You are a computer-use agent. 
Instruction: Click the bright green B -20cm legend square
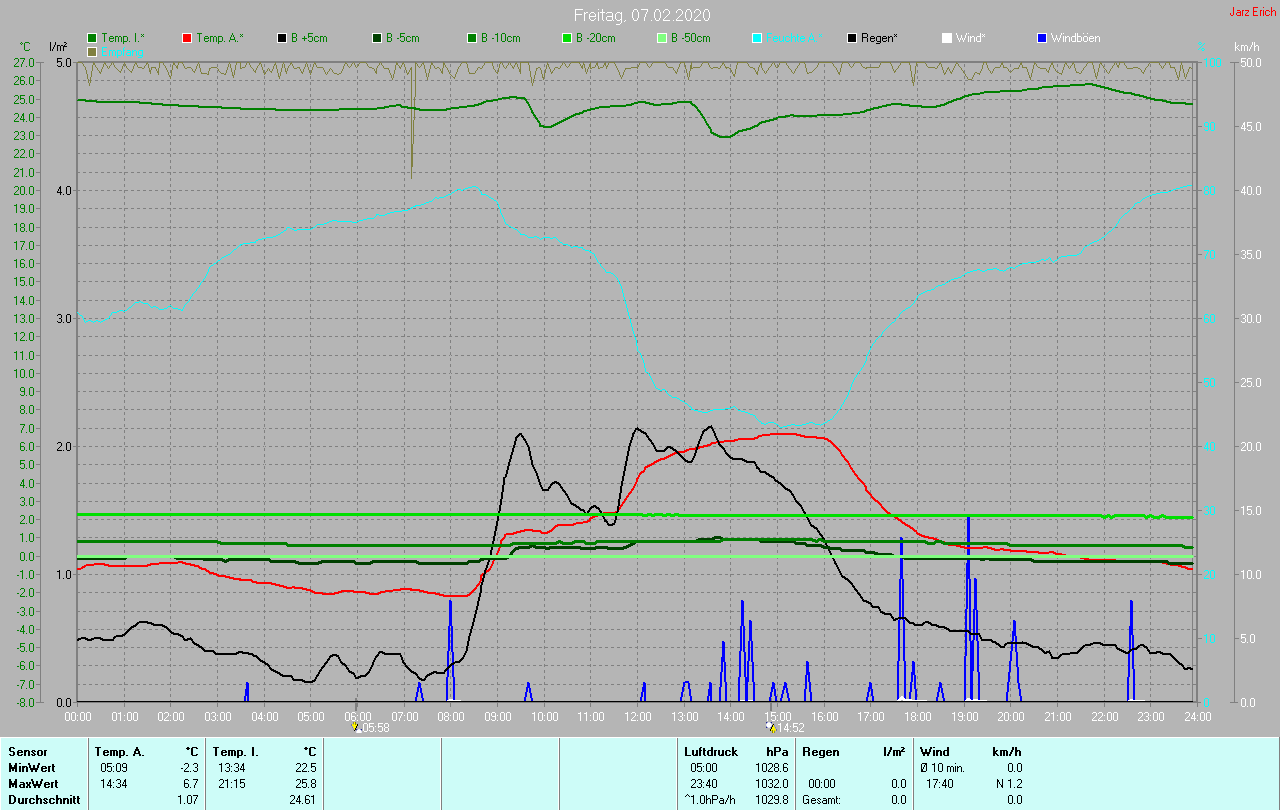[x=567, y=38]
